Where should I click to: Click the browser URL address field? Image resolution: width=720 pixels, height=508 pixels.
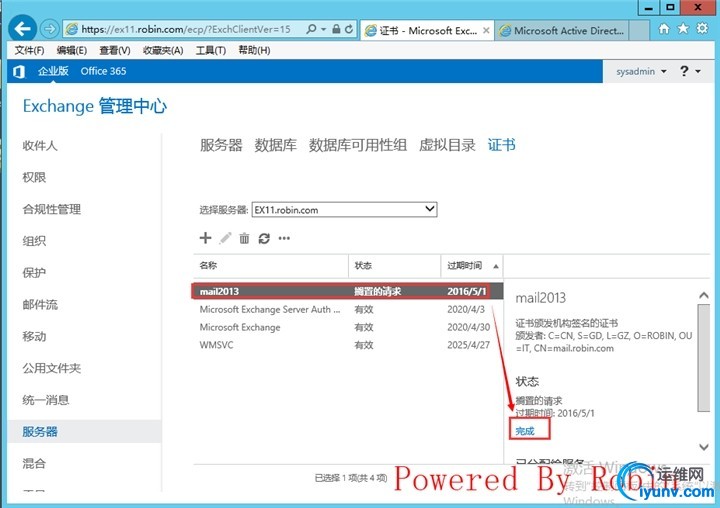(x=186, y=29)
